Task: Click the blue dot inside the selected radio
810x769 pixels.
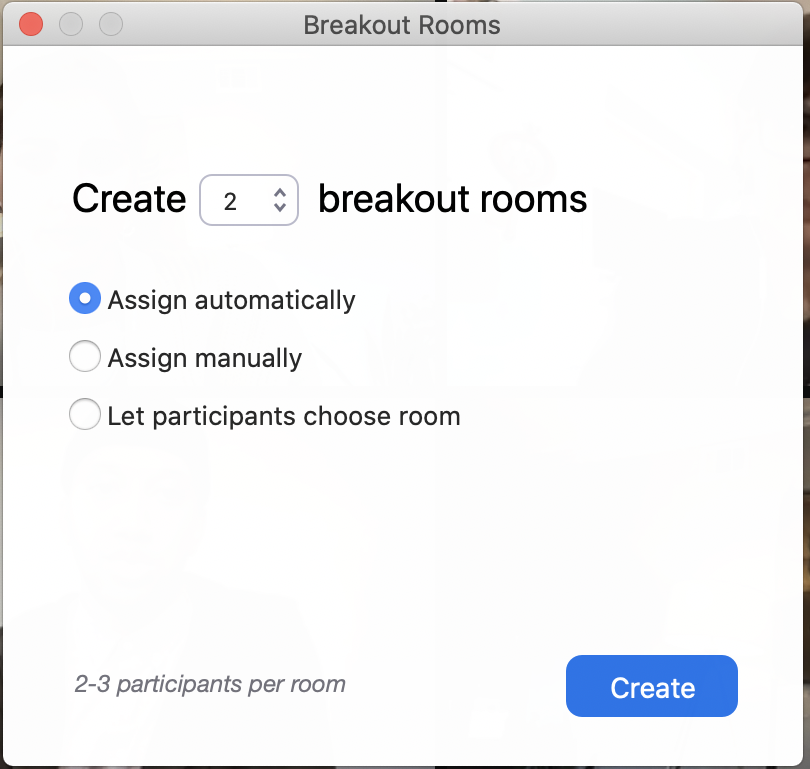Action: 85,299
